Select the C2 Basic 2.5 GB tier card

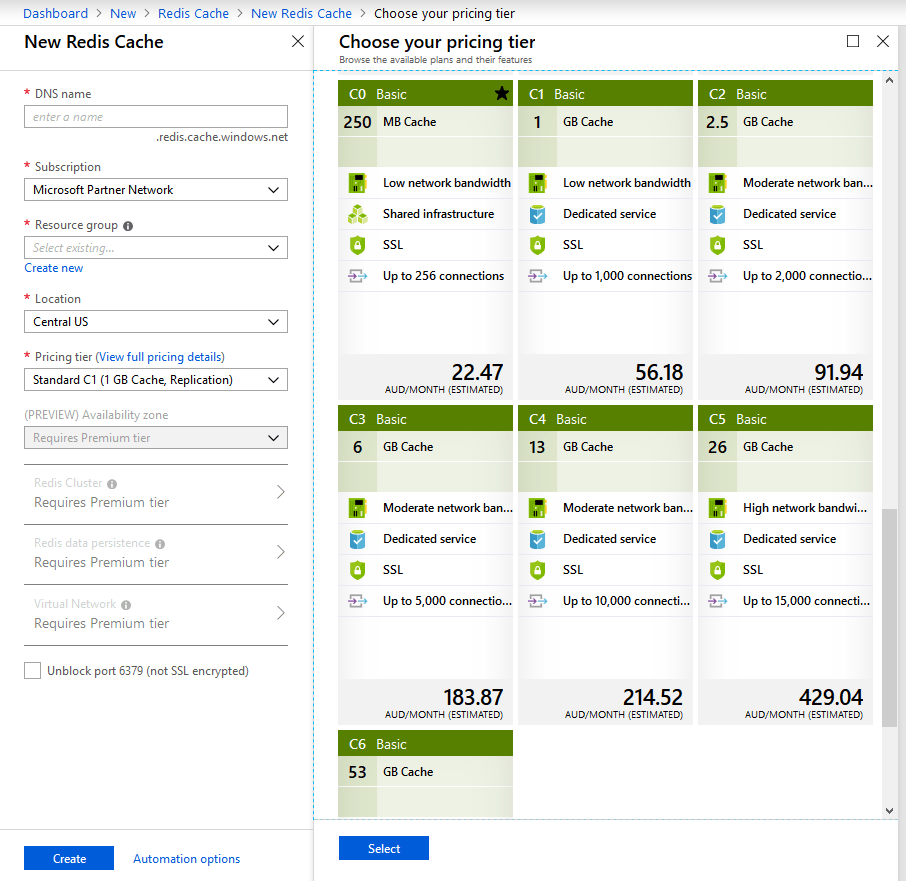[785, 240]
